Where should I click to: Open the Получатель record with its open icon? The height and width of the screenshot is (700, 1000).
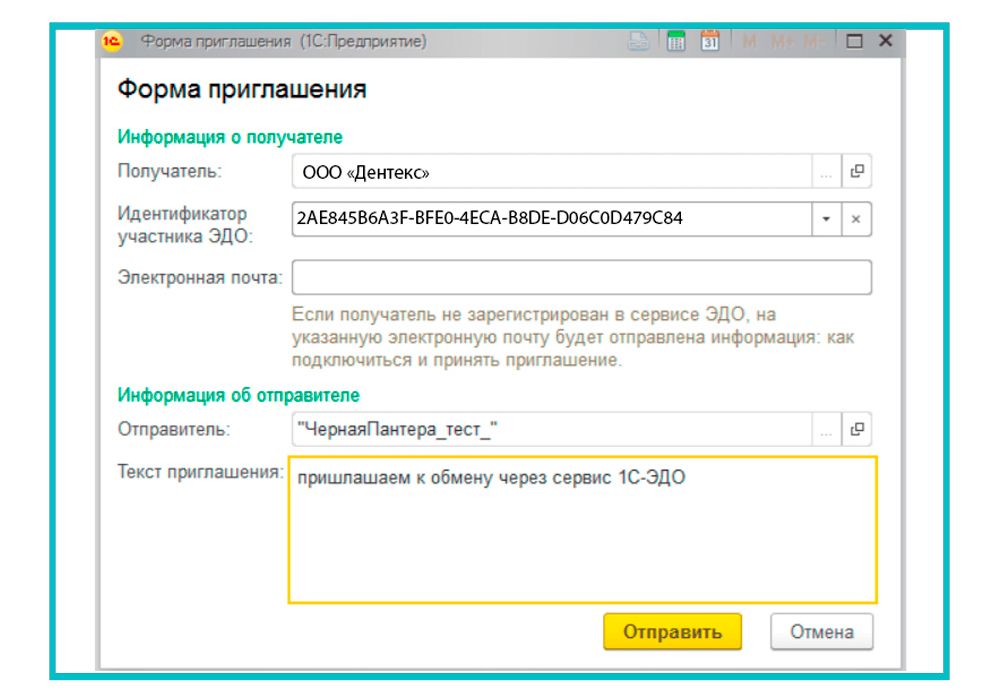click(x=857, y=171)
